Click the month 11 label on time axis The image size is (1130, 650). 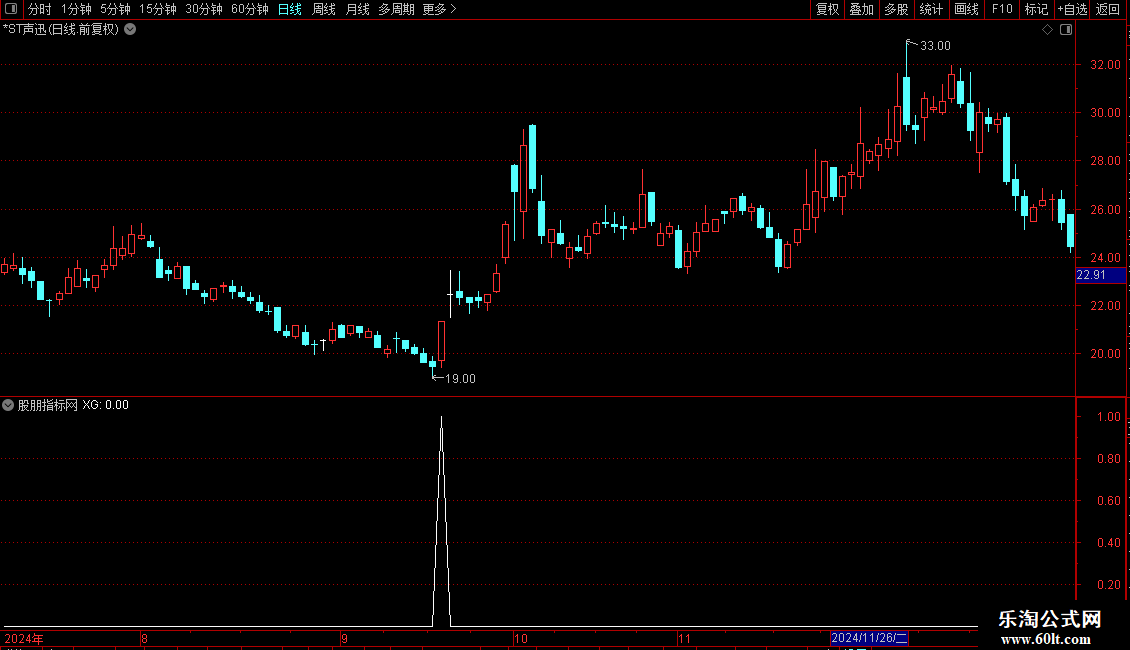[x=684, y=638]
